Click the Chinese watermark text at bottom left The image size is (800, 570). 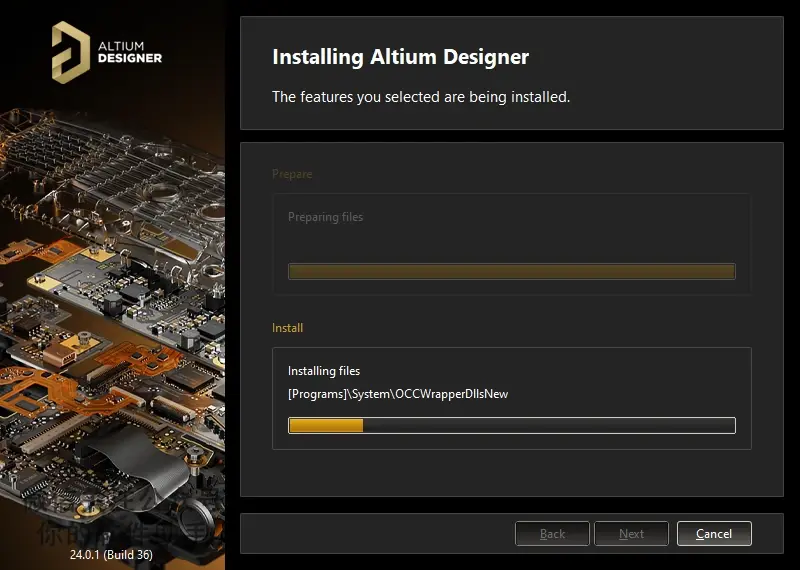coord(128,521)
